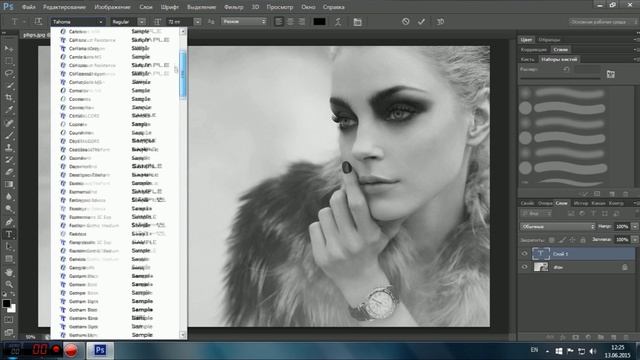Select the text layer Слой 1 thumbnail
The height and width of the screenshot is (360, 640).
(x=541, y=254)
